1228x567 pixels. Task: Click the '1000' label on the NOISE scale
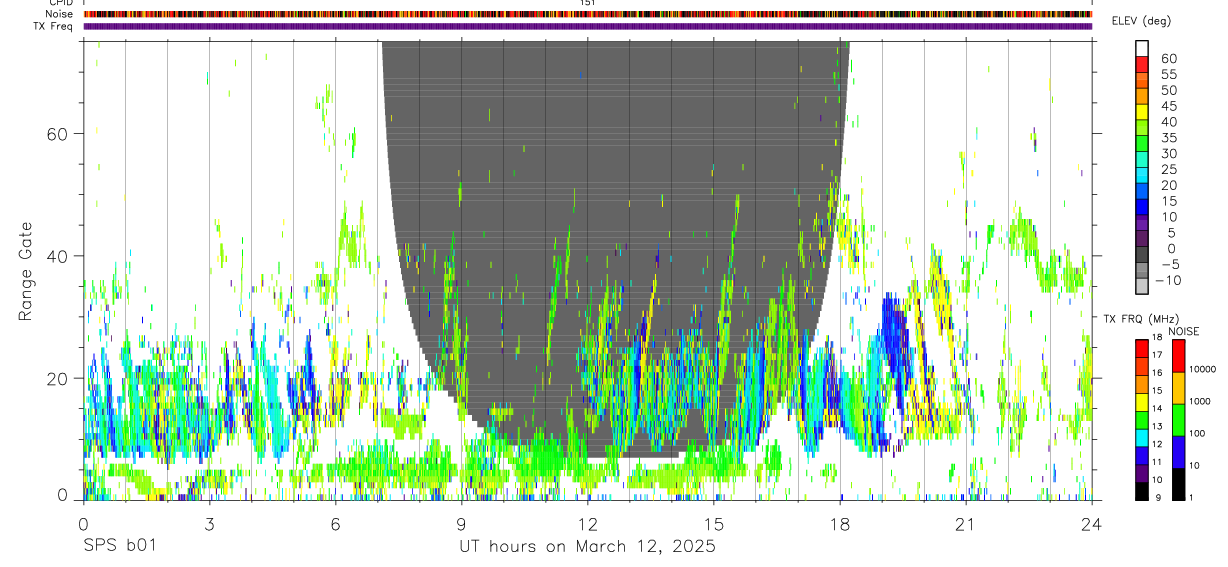(1199, 401)
